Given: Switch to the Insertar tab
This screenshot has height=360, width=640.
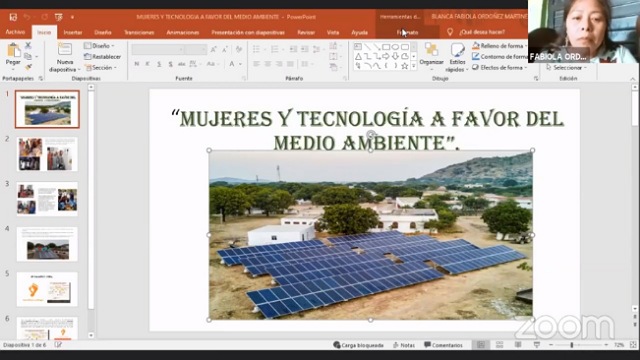Looking at the screenshot, I should (x=73, y=32).
